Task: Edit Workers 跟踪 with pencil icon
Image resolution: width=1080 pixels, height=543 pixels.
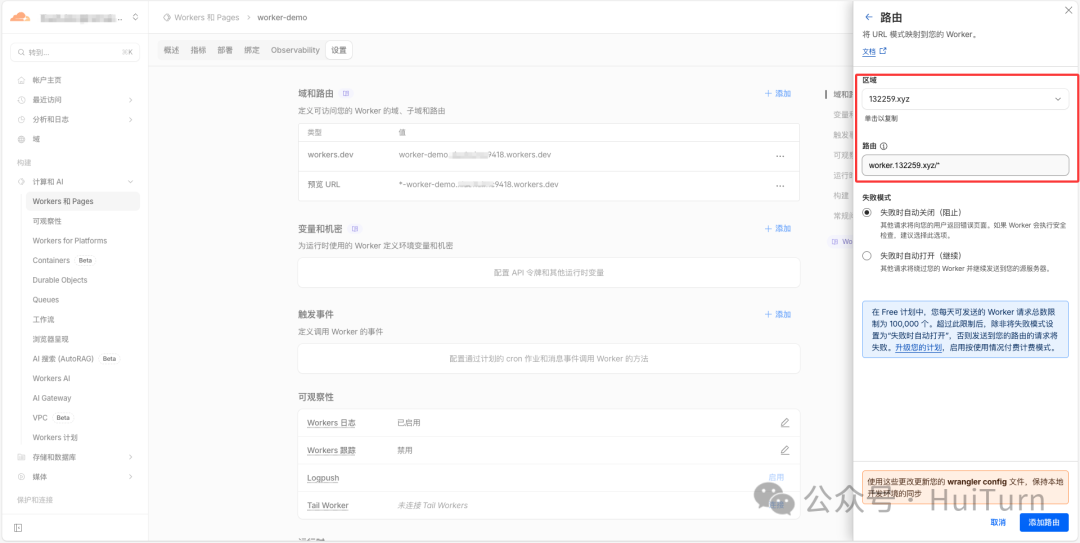Action: (x=785, y=451)
